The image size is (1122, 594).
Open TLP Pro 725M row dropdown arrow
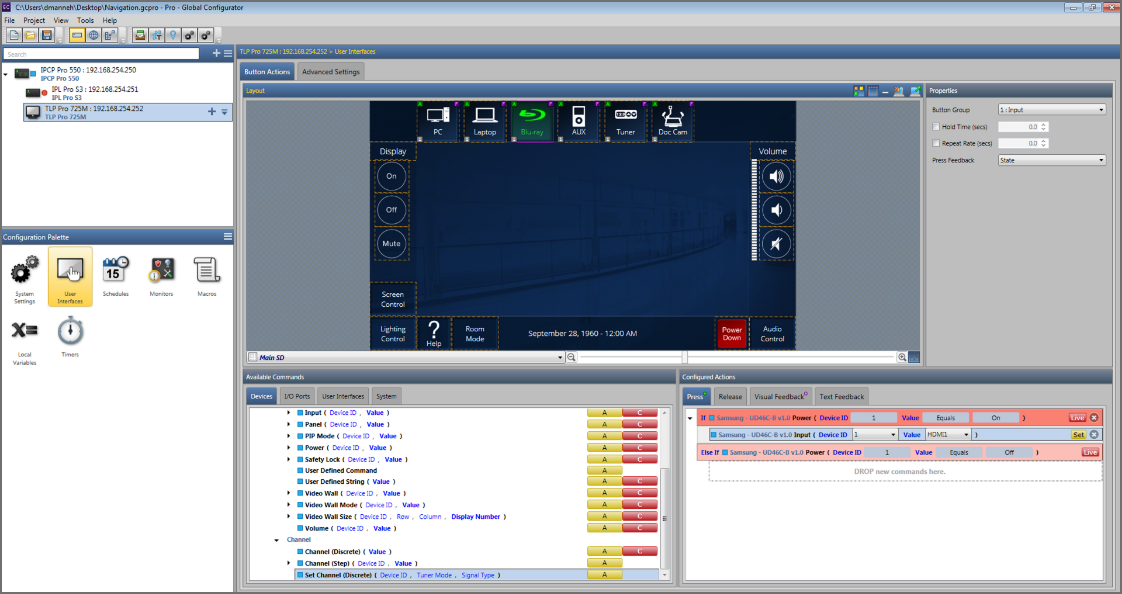225,112
